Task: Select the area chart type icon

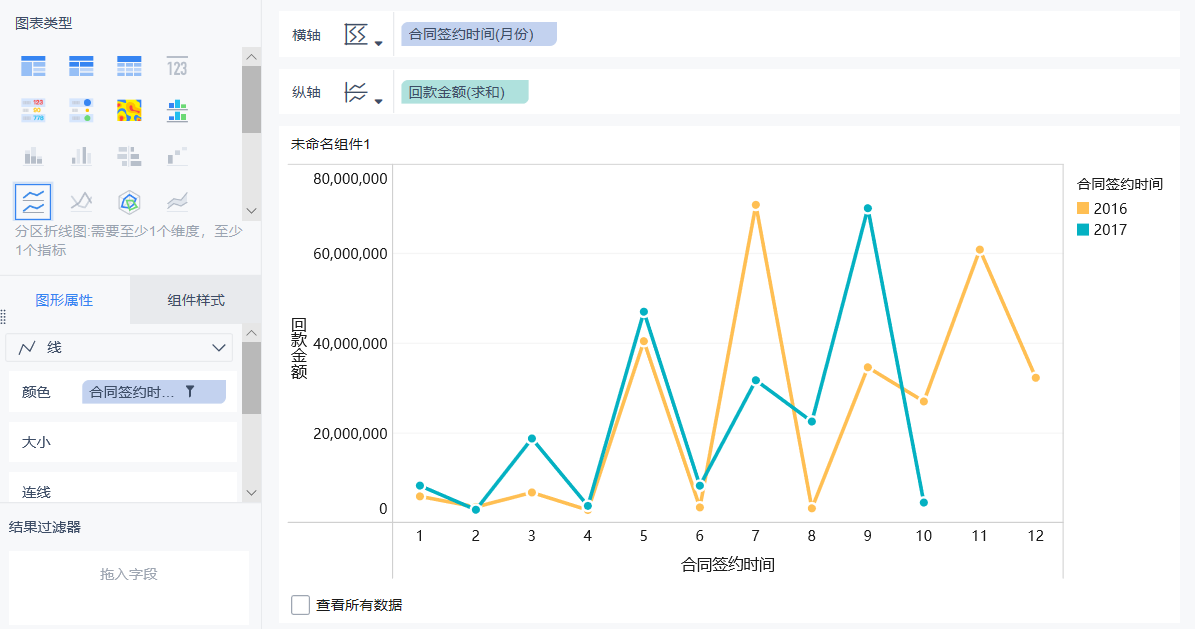Action: [x=177, y=202]
